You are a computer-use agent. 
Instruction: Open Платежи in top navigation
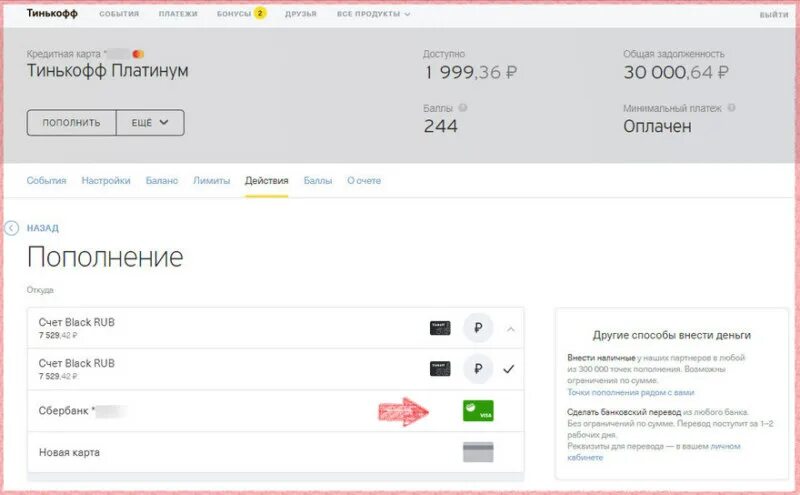point(178,14)
